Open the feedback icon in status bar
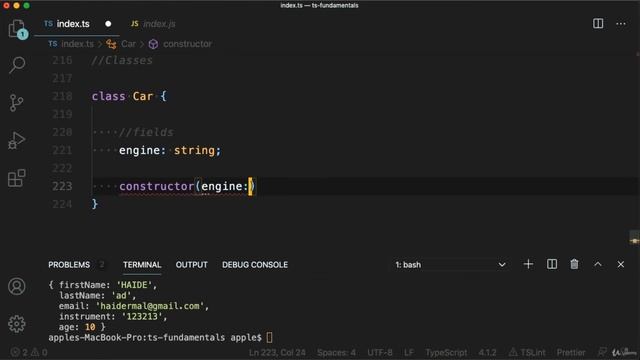 click(602, 352)
